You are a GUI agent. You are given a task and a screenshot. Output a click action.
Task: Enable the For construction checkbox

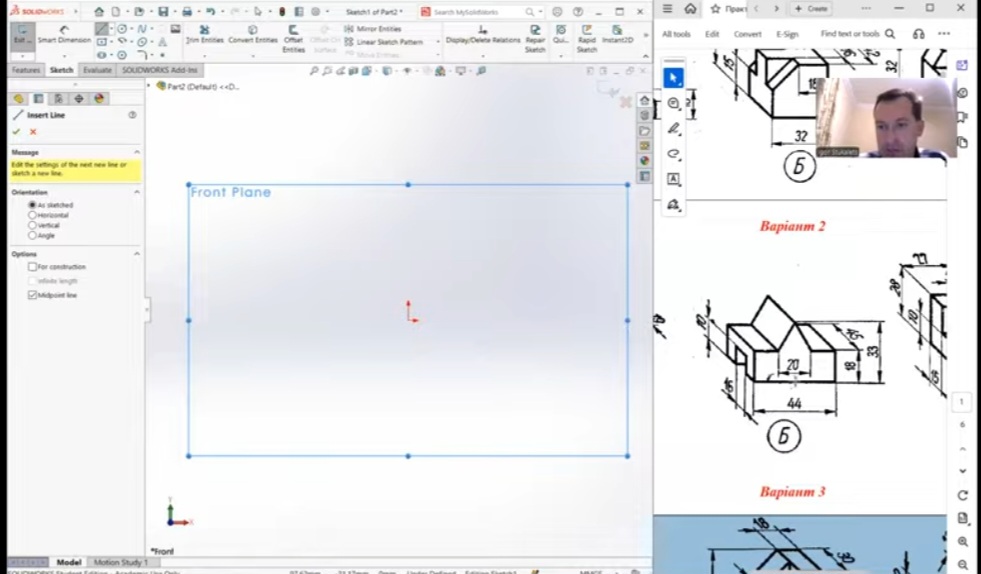pyautogui.click(x=33, y=267)
